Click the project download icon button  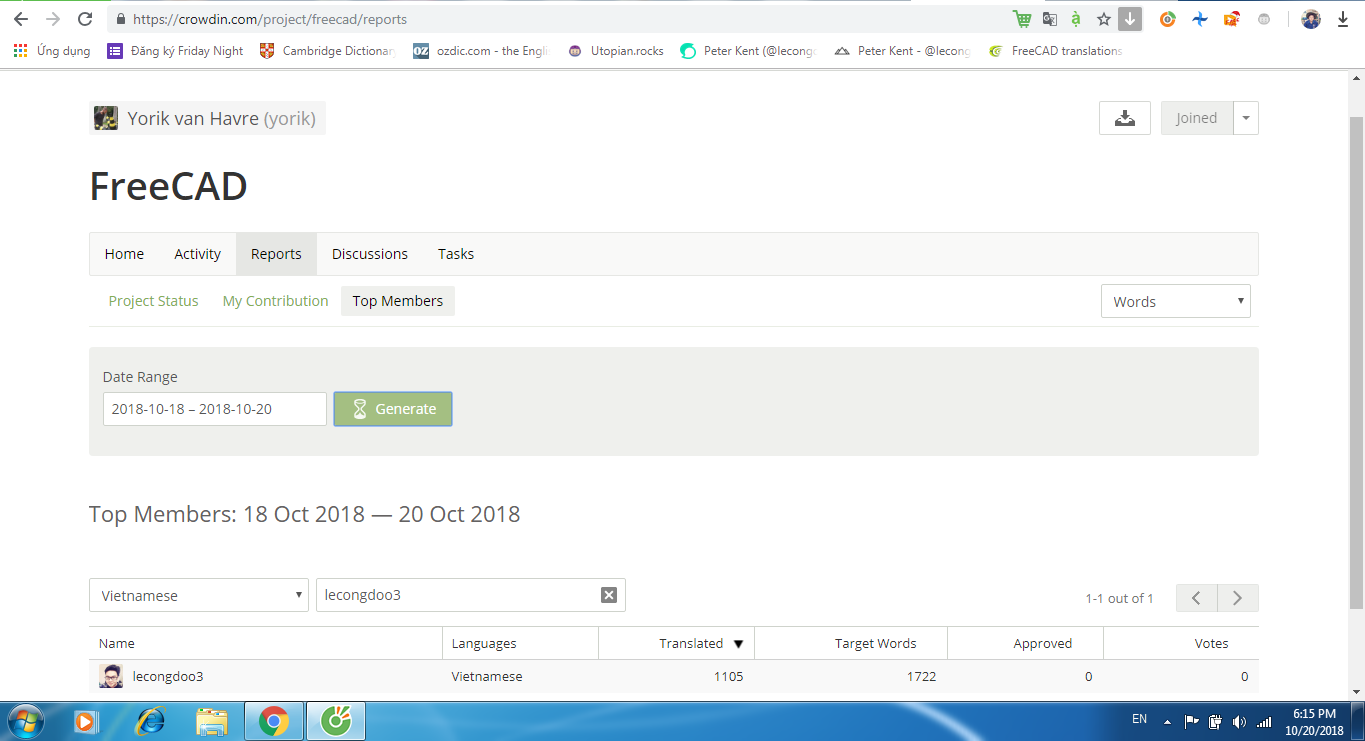click(x=1125, y=118)
